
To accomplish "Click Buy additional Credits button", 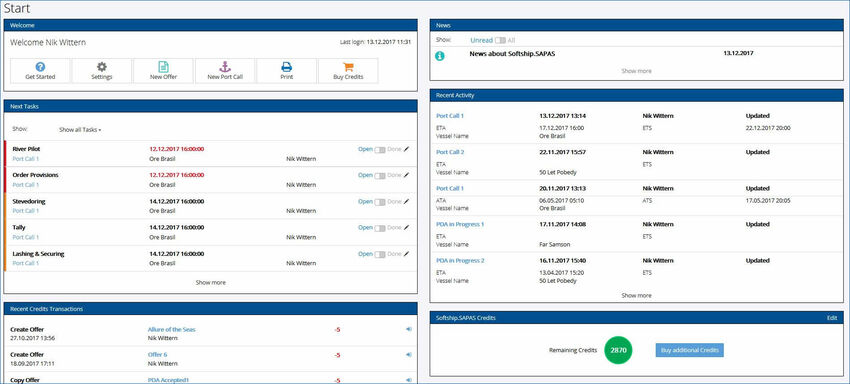I will point(690,350).
